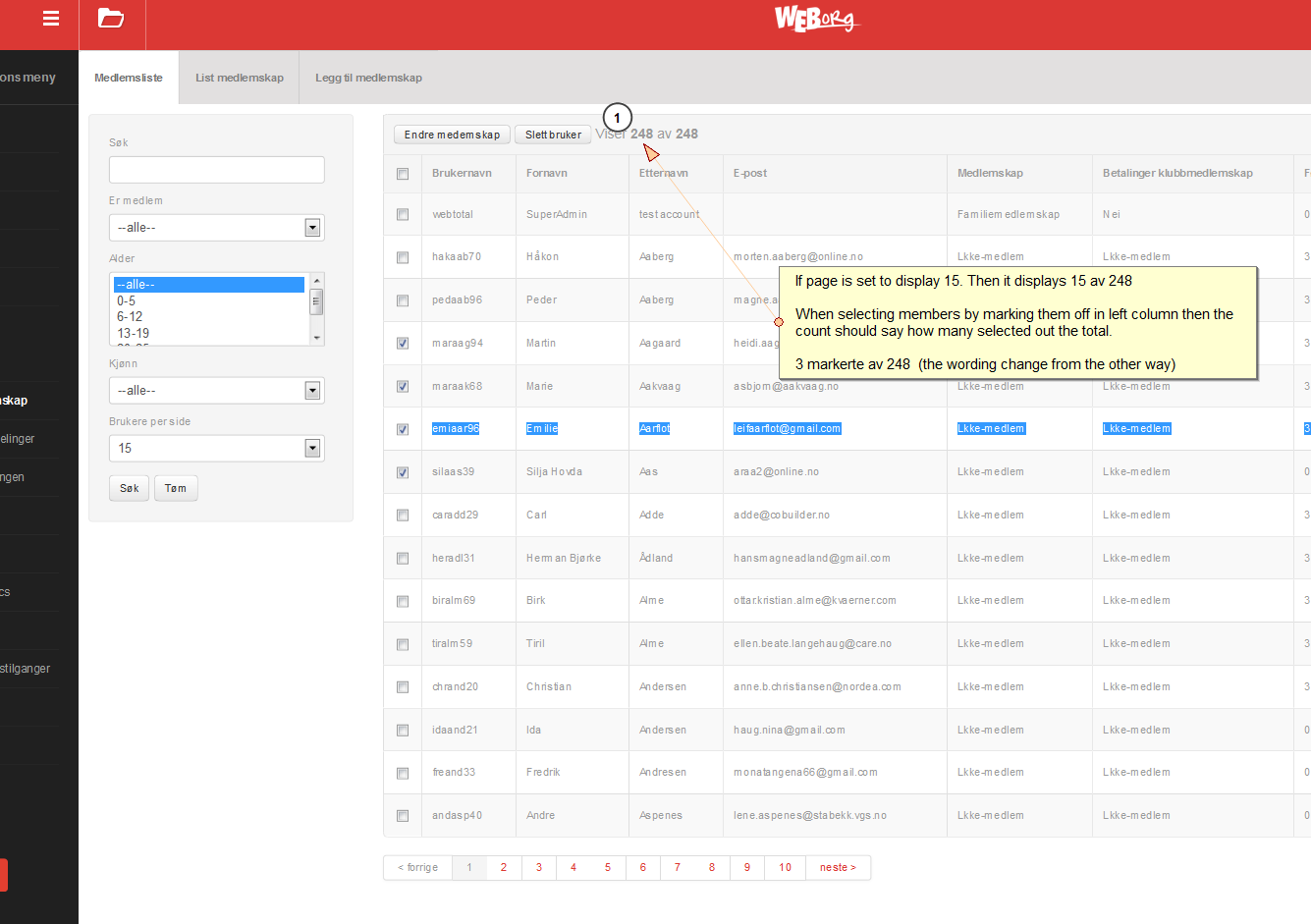This screenshot has width=1311, height=924.
Task: Go to the Legg til medlemskap tab
Action: (368, 78)
